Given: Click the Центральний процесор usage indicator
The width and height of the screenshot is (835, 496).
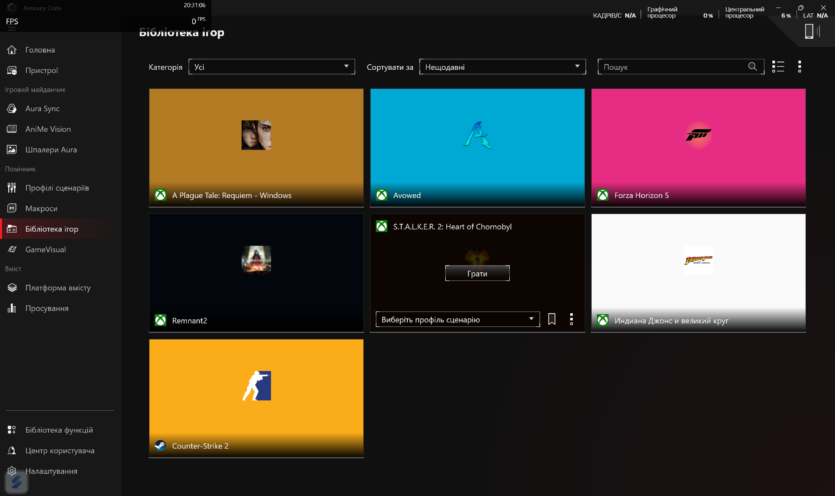Looking at the screenshot, I should coord(758,12).
